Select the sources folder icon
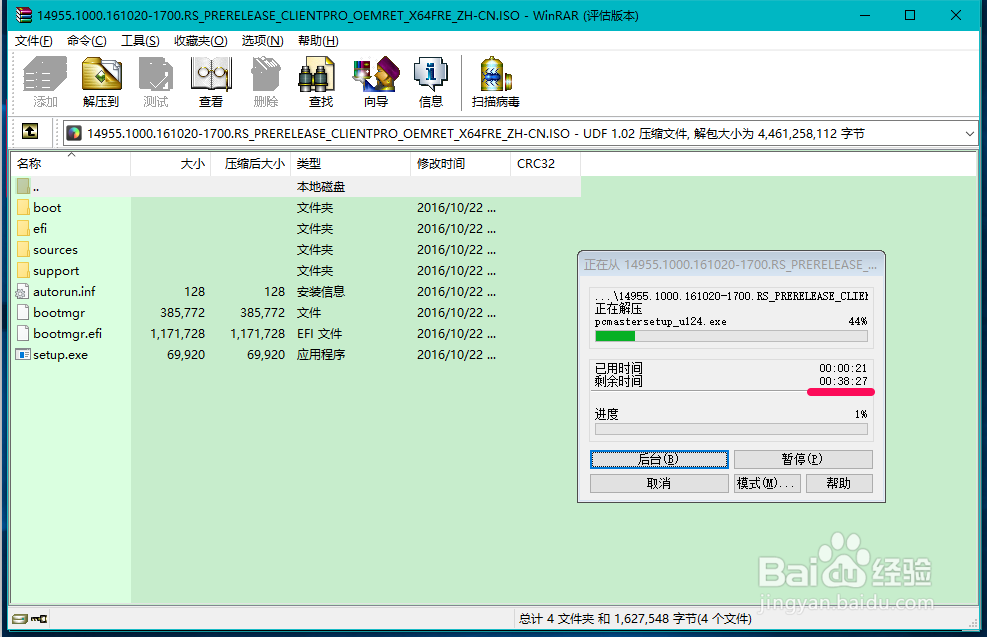The height and width of the screenshot is (637, 987). tap(23, 249)
